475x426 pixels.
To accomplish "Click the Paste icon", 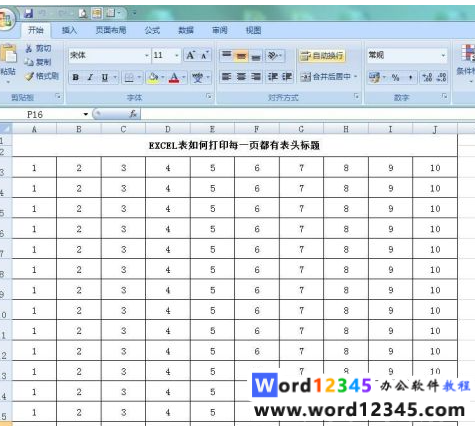I will pos(8,53).
